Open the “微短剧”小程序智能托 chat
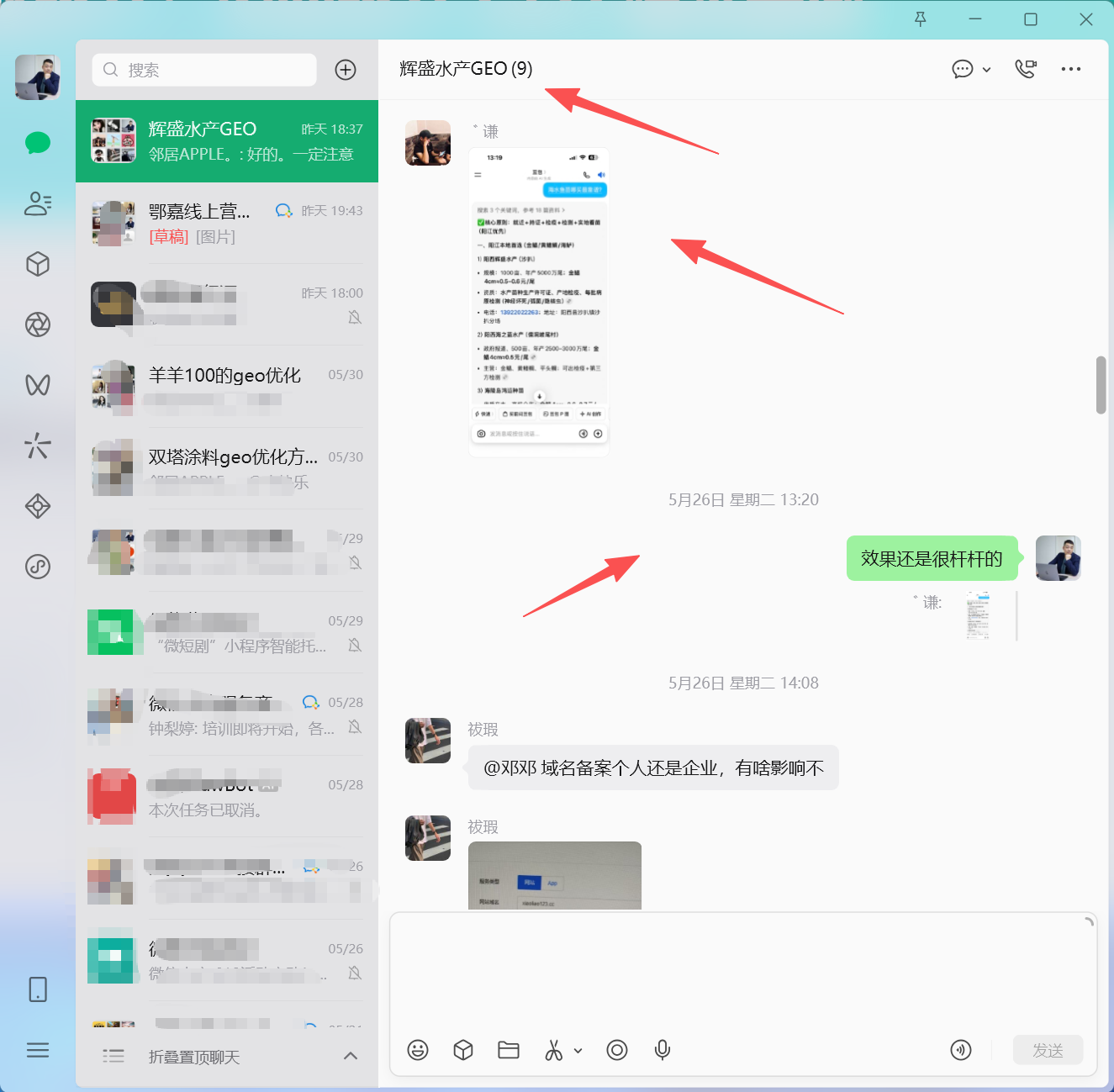Image resolution: width=1114 pixels, height=1092 pixels. [x=227, y=633]
